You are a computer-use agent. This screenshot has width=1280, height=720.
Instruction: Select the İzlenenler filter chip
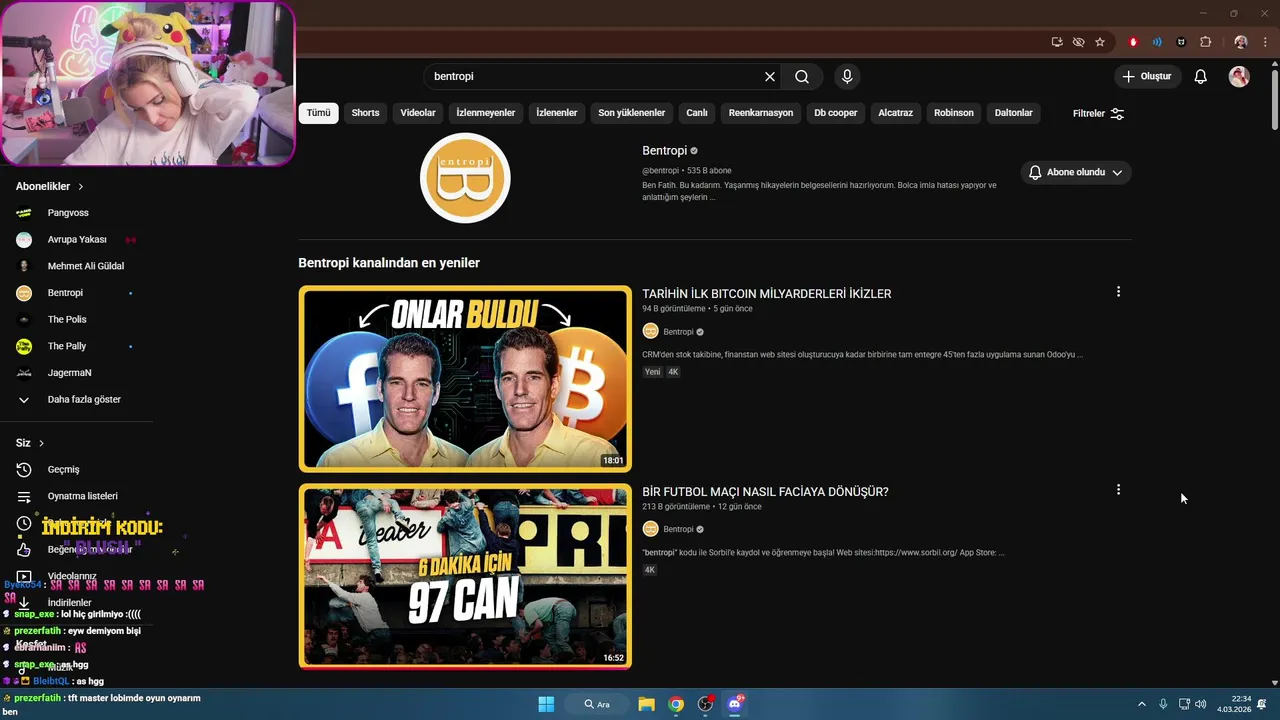point(557,113)
